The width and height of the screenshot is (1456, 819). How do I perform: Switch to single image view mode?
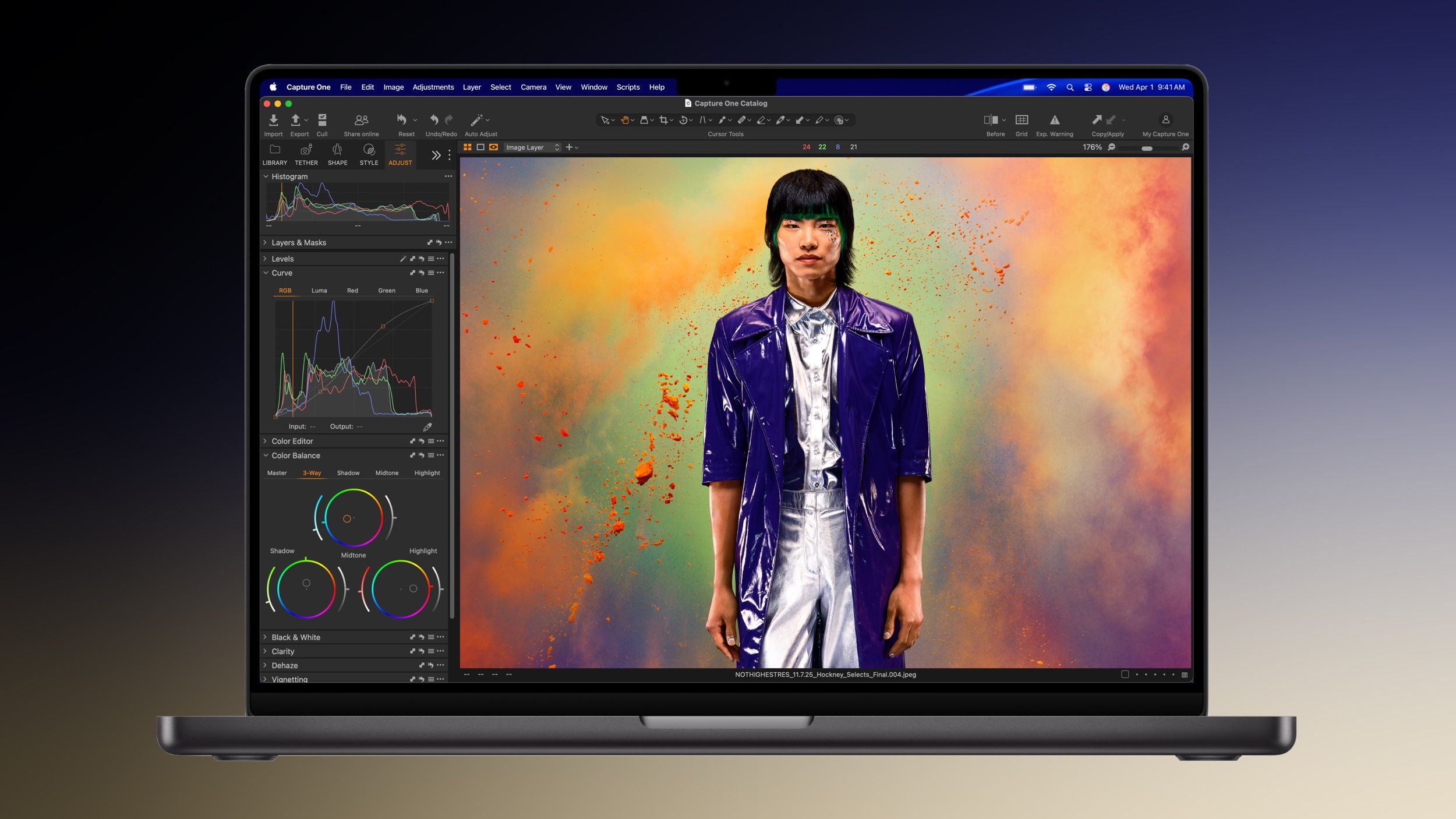[x=480, y=147]
